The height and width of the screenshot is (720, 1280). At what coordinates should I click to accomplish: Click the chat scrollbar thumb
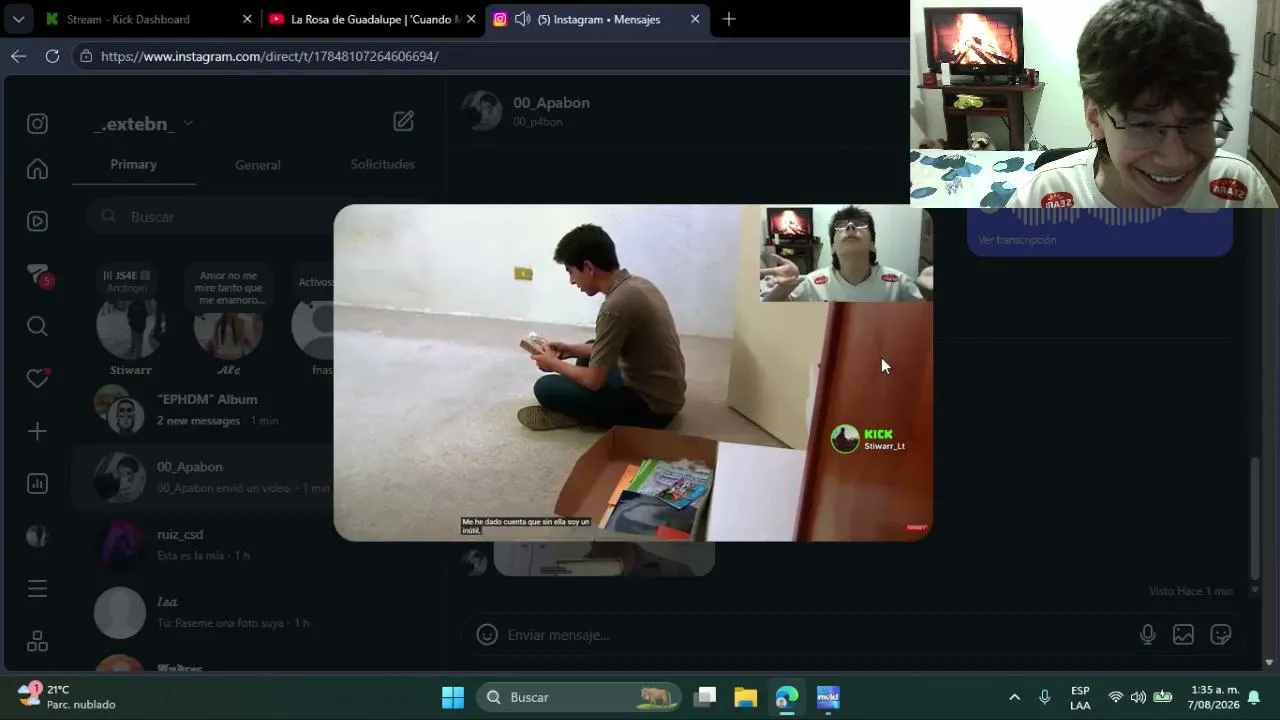pos(1255,519)
